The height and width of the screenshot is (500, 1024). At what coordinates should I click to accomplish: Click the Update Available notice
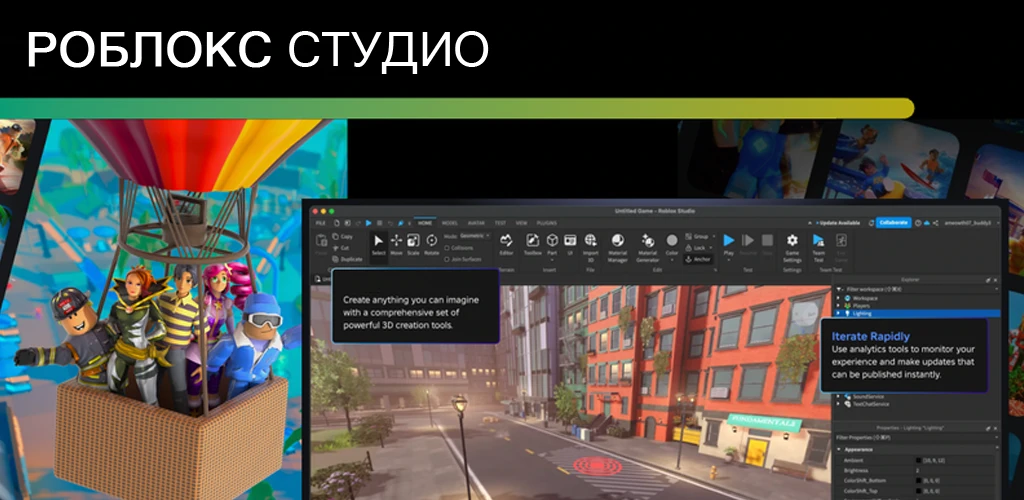click(x=838, y=223)
